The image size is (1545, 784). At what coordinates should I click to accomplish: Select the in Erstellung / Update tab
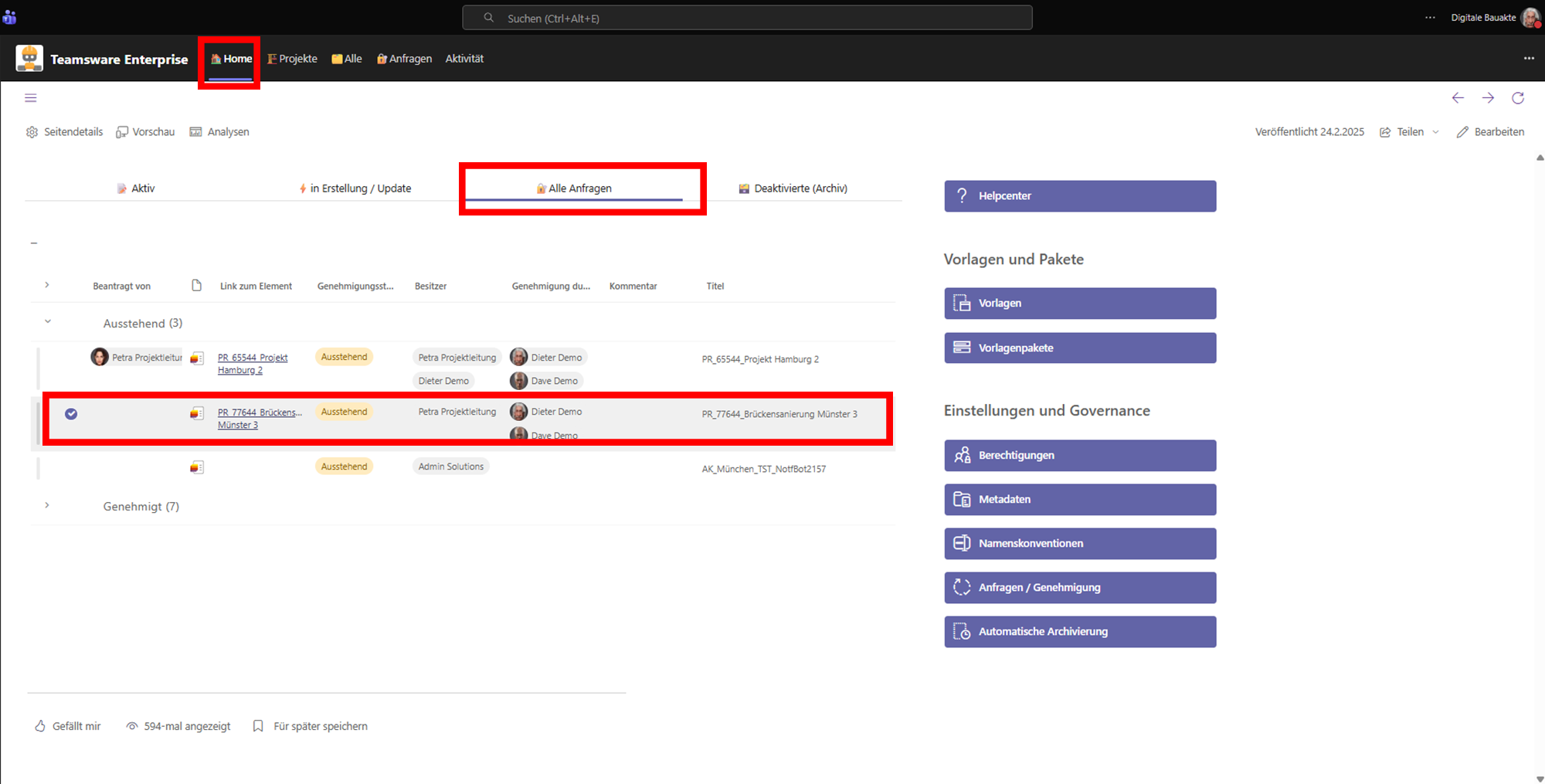pos(355,188)
